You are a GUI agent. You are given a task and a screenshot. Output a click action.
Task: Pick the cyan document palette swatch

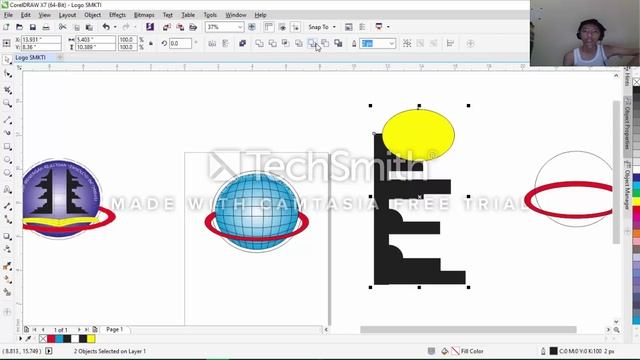click(x=59, y=339)
